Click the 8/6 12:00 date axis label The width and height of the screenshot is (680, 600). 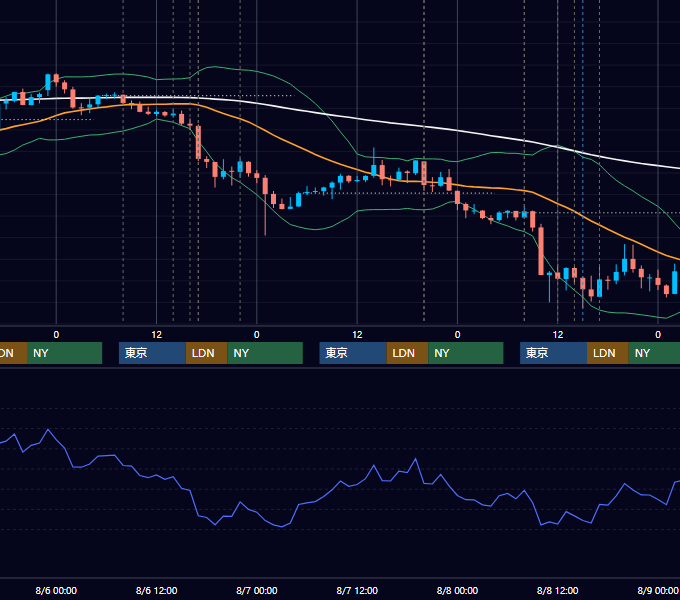(x=157, y=590)
